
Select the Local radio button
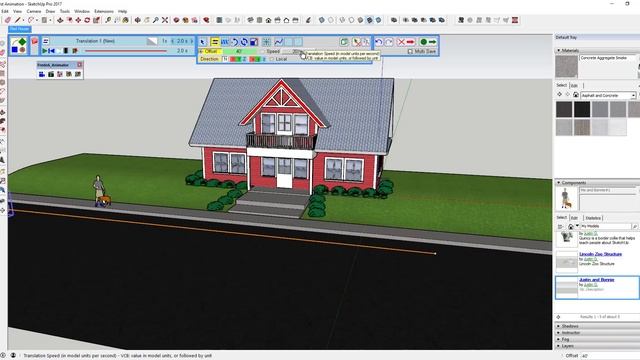click(x=272, y=59)
